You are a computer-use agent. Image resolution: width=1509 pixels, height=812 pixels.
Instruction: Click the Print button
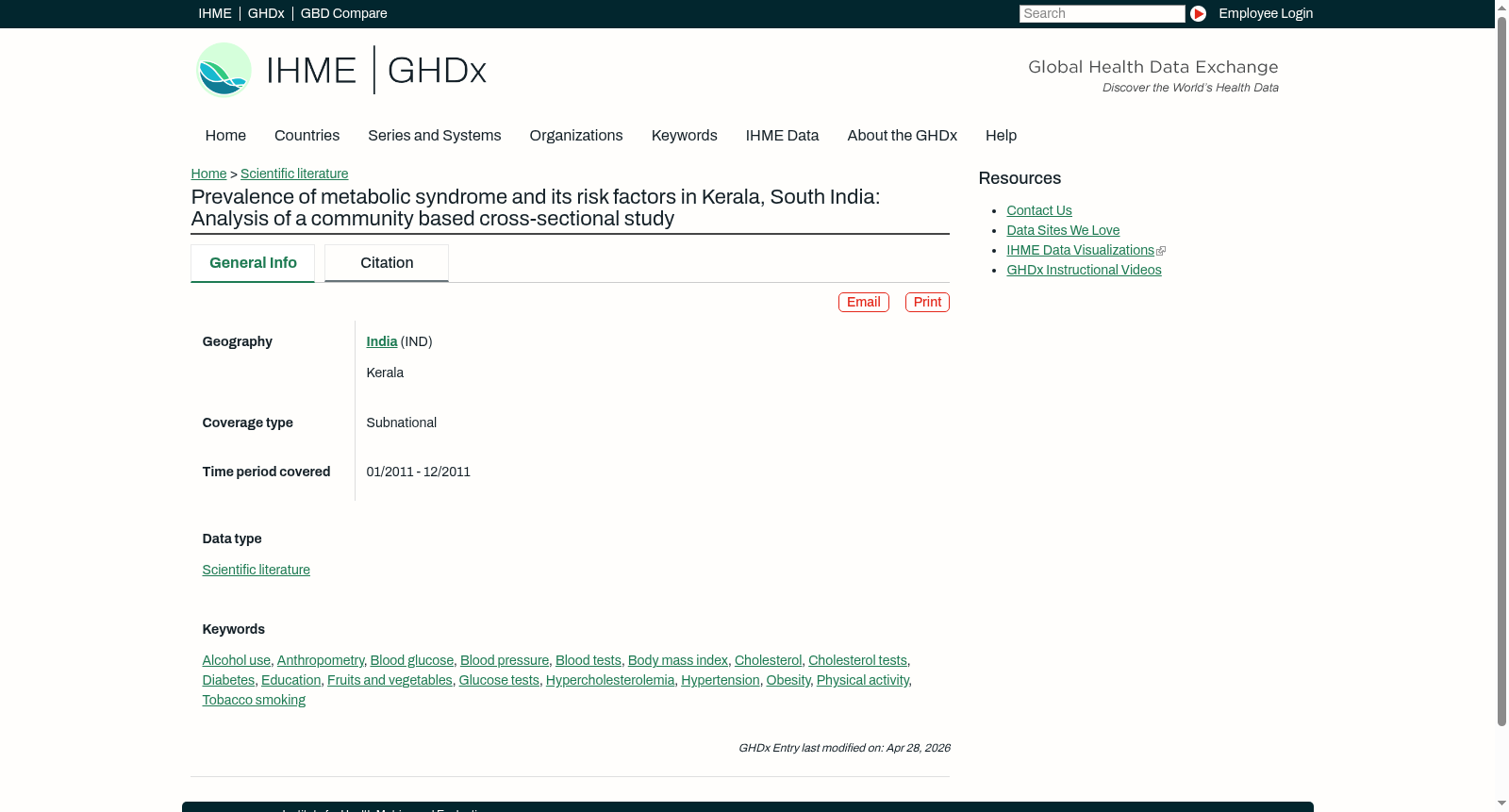[927, 302]
